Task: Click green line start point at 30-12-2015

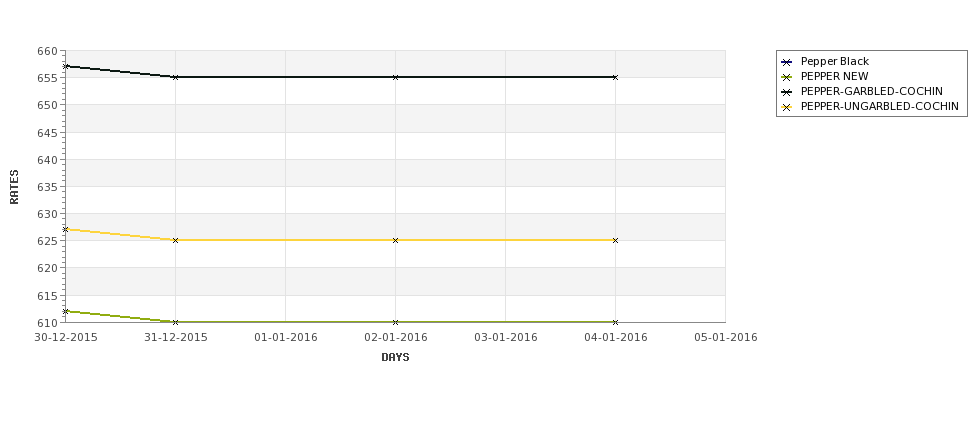Action: click(65, 311)
